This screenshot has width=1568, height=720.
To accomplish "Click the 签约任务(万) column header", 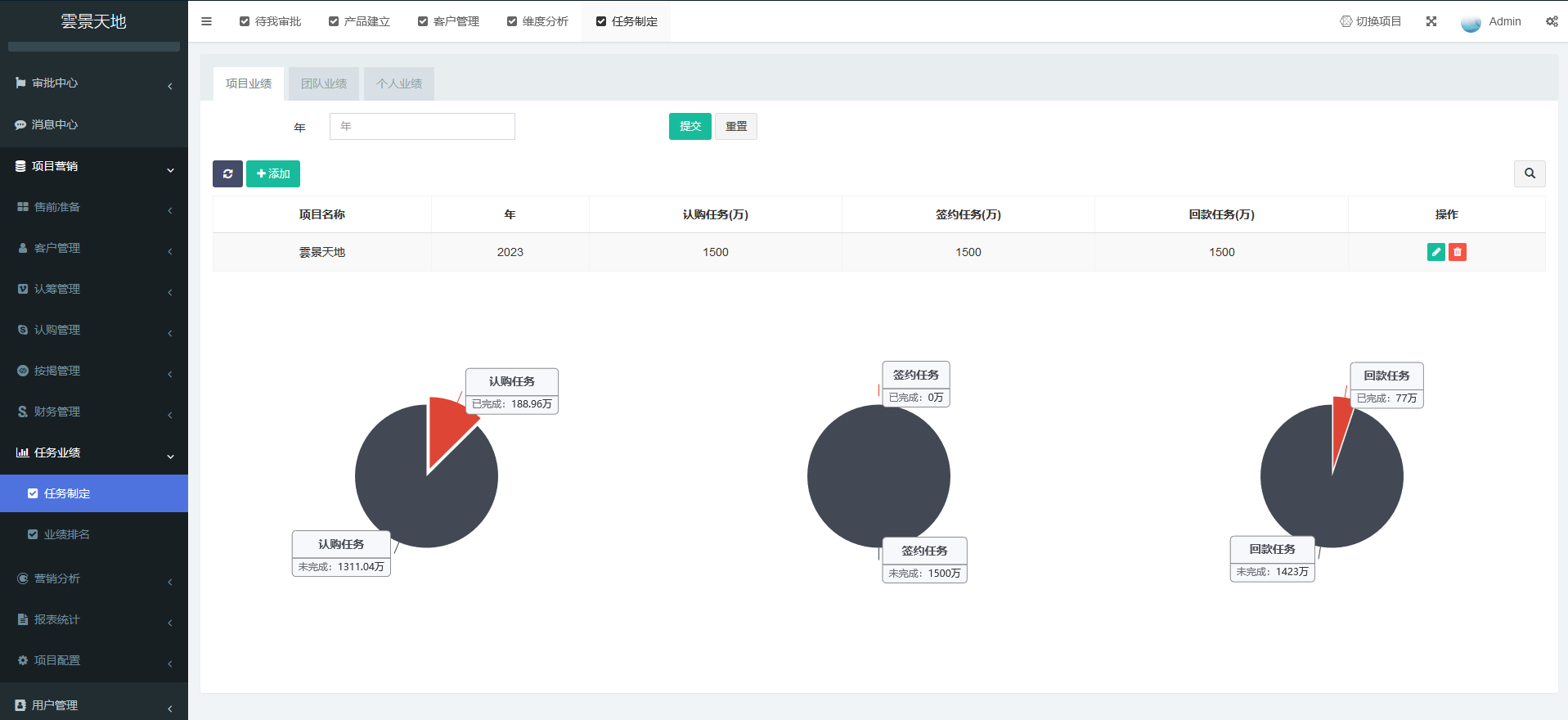I will (x=968, y=214).
